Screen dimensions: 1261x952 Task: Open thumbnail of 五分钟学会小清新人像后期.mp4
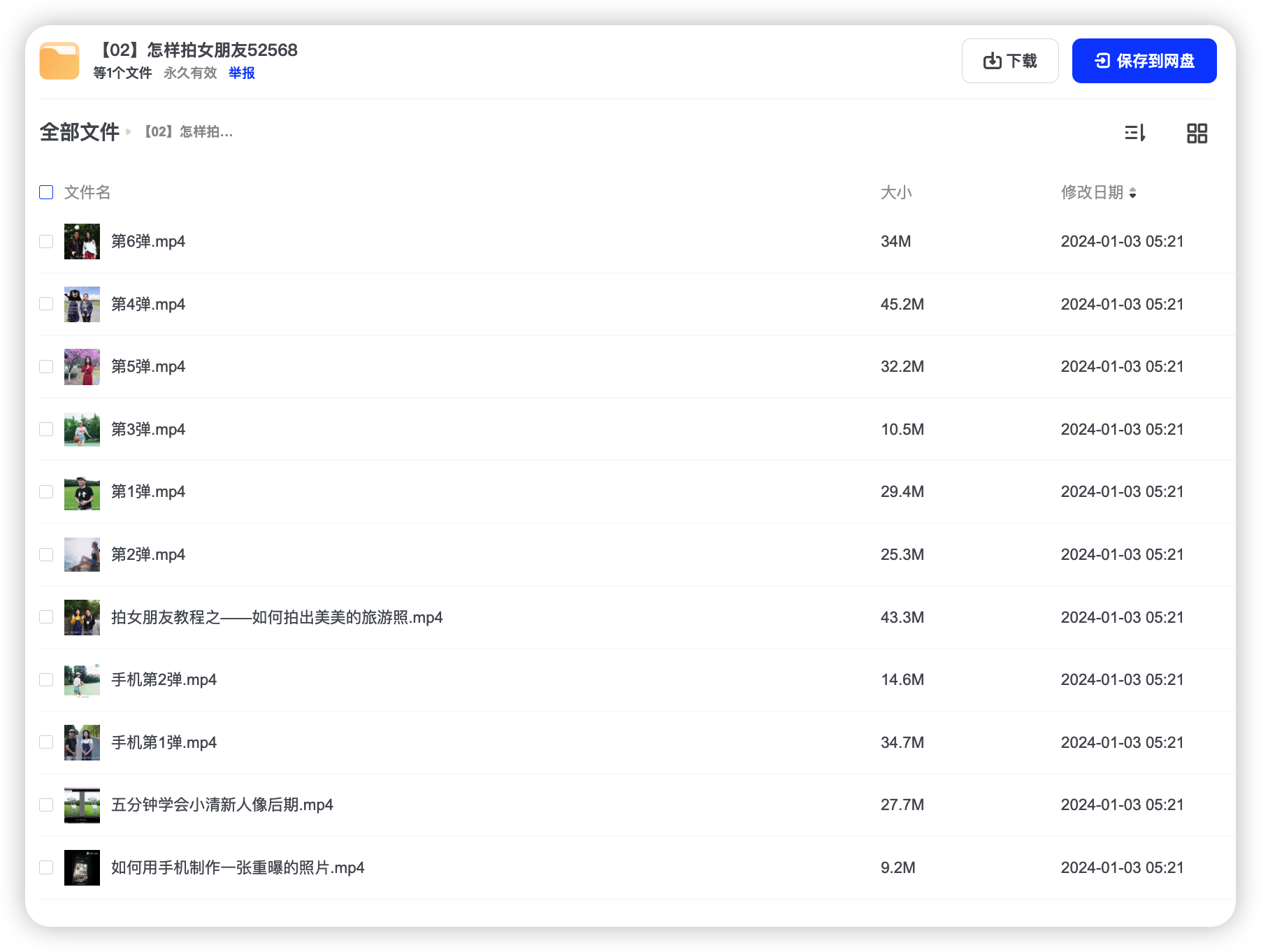coord(82,805)
